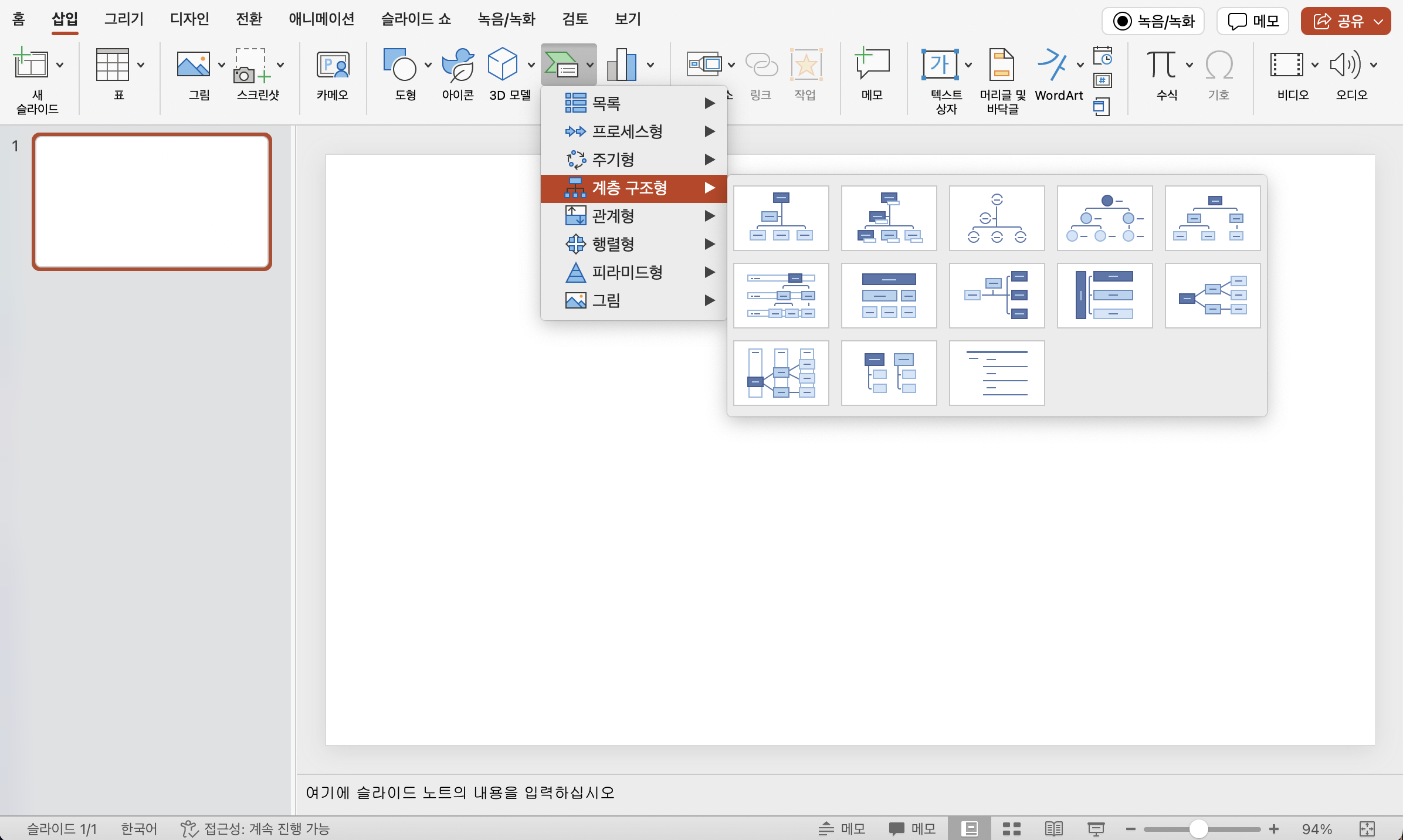Open the Cycle (주기형) SmartArt submenu
This screenshot has height=840, width=1403.
(634, 160)
